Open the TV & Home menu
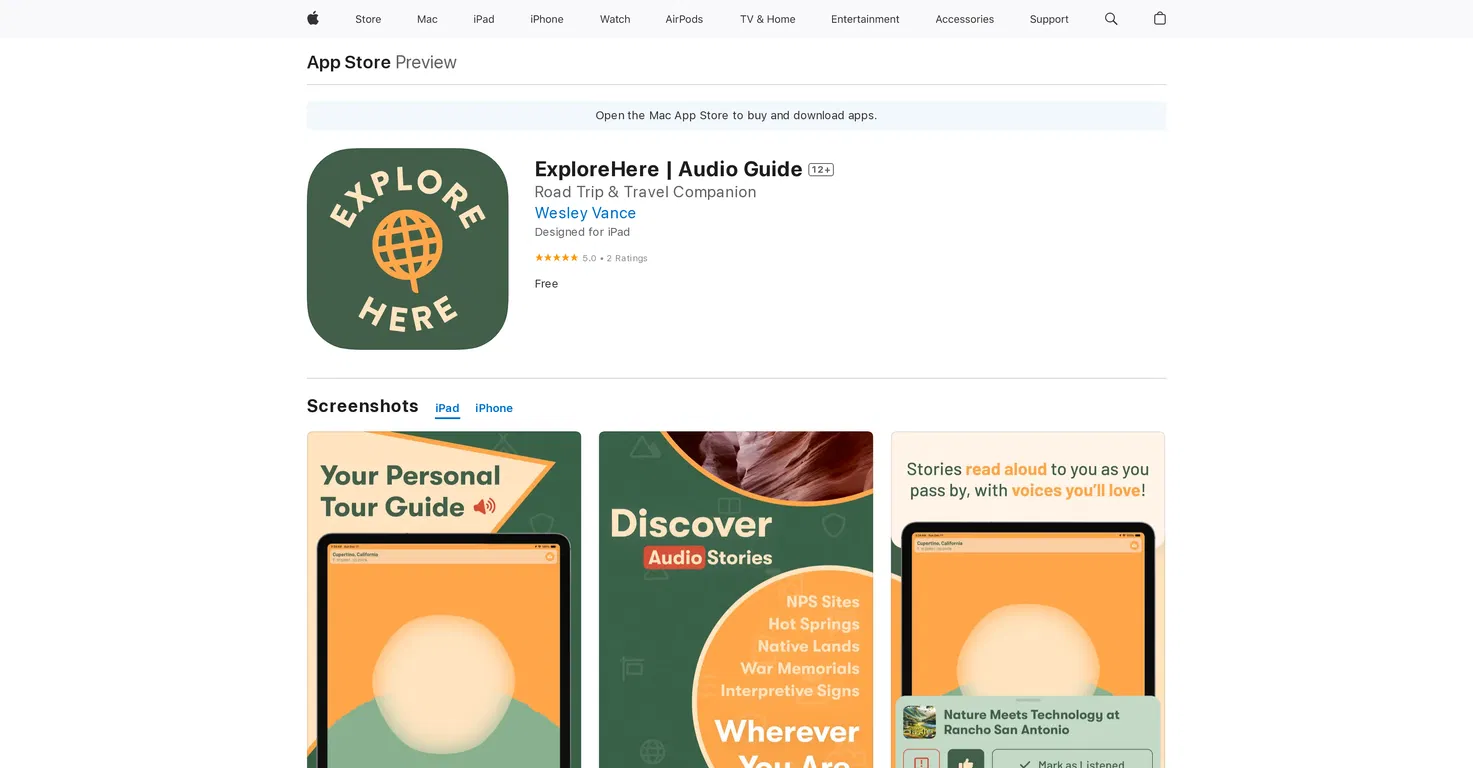The width and height of the screenshot is (1473, 768). click(768, 19)
